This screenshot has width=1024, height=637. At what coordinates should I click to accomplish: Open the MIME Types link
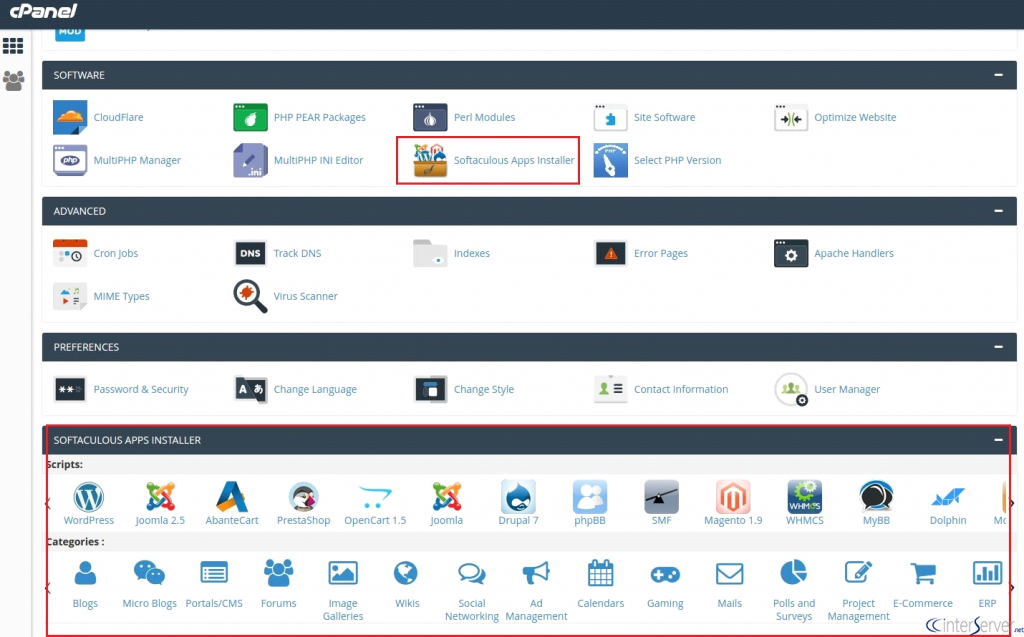pyautogui.click(x=121, y=296)
